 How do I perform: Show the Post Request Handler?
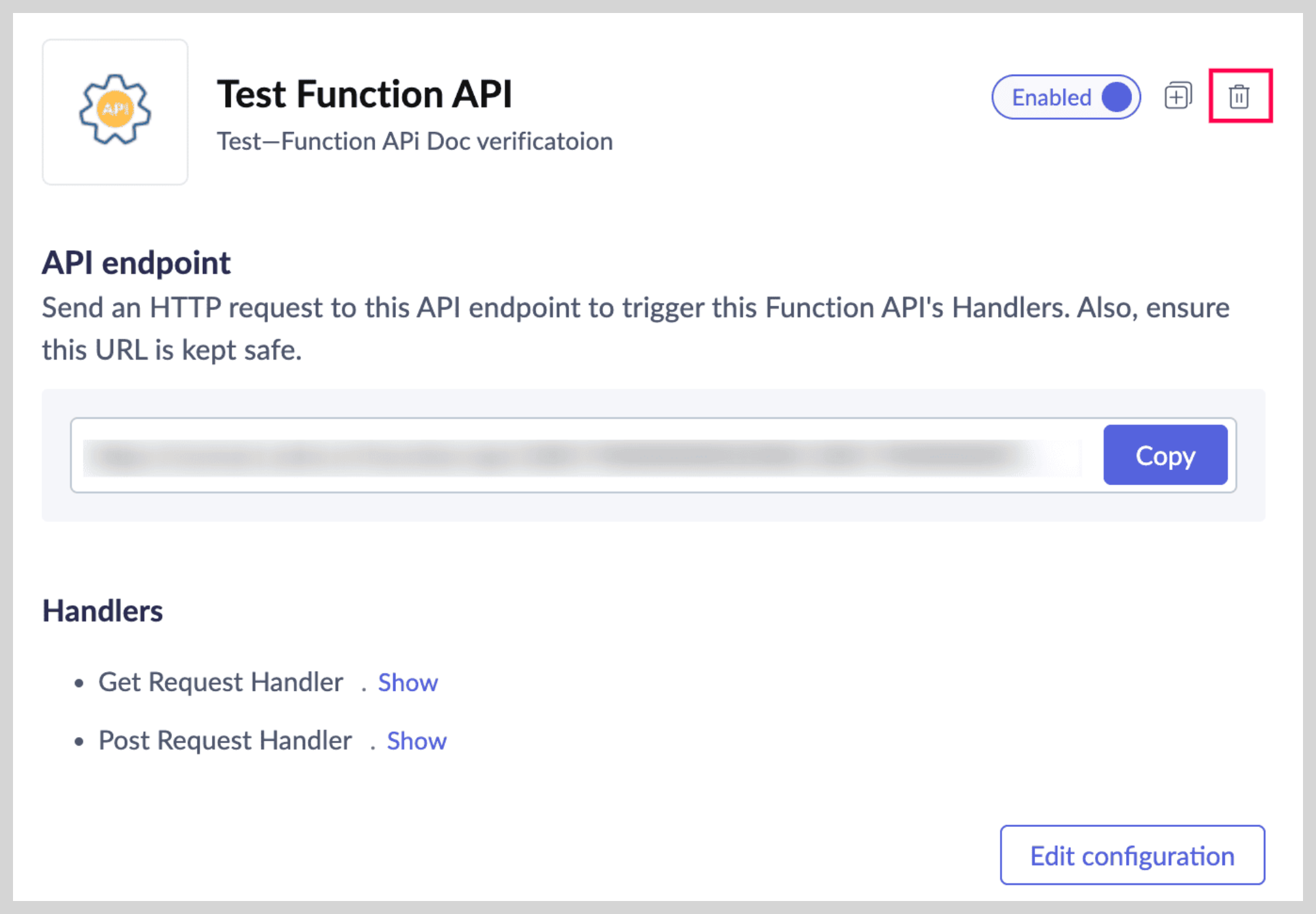pyautogui.click(x=417, y=741)
